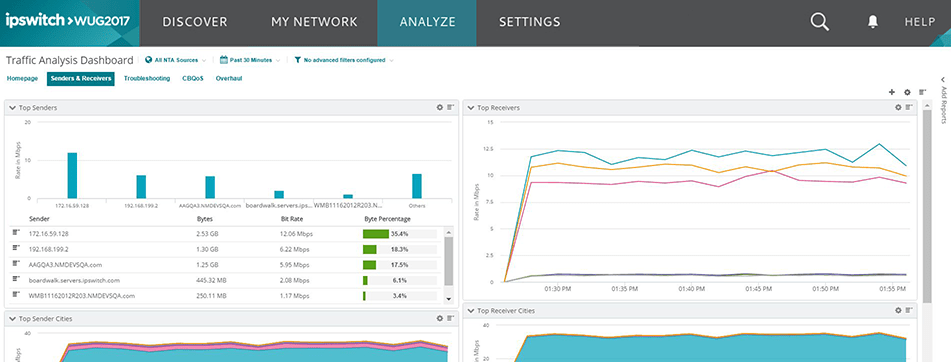Open the HELP menu
The height and width of the screenshot is (362, 951).
click(919, 22)
